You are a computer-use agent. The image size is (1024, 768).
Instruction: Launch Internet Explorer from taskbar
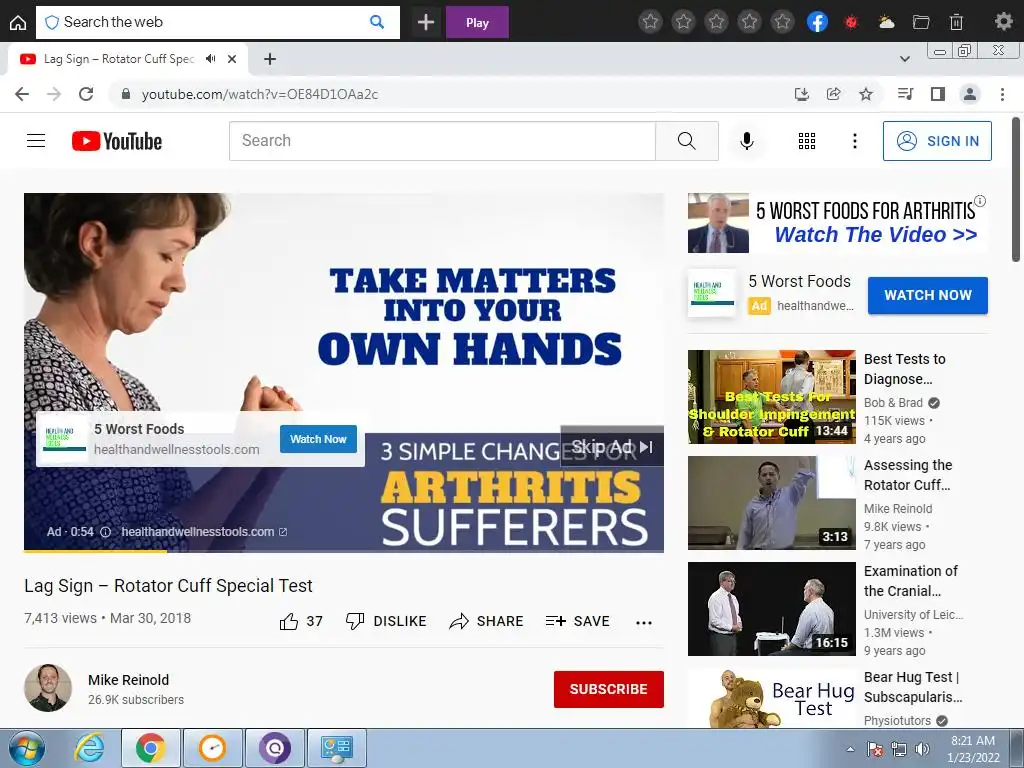(x=88, y=748)
